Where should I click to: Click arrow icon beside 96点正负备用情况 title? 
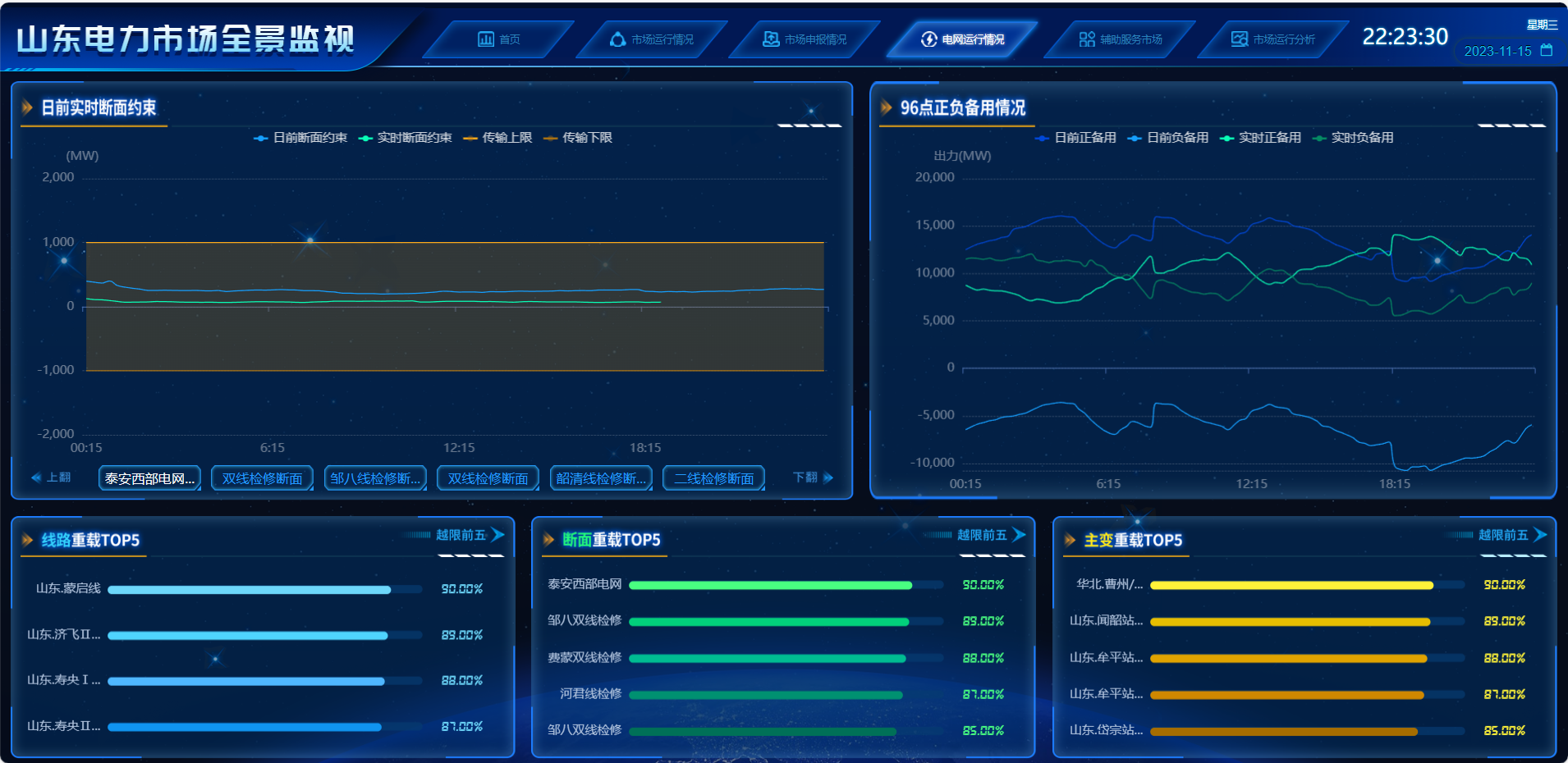point(886,107)
